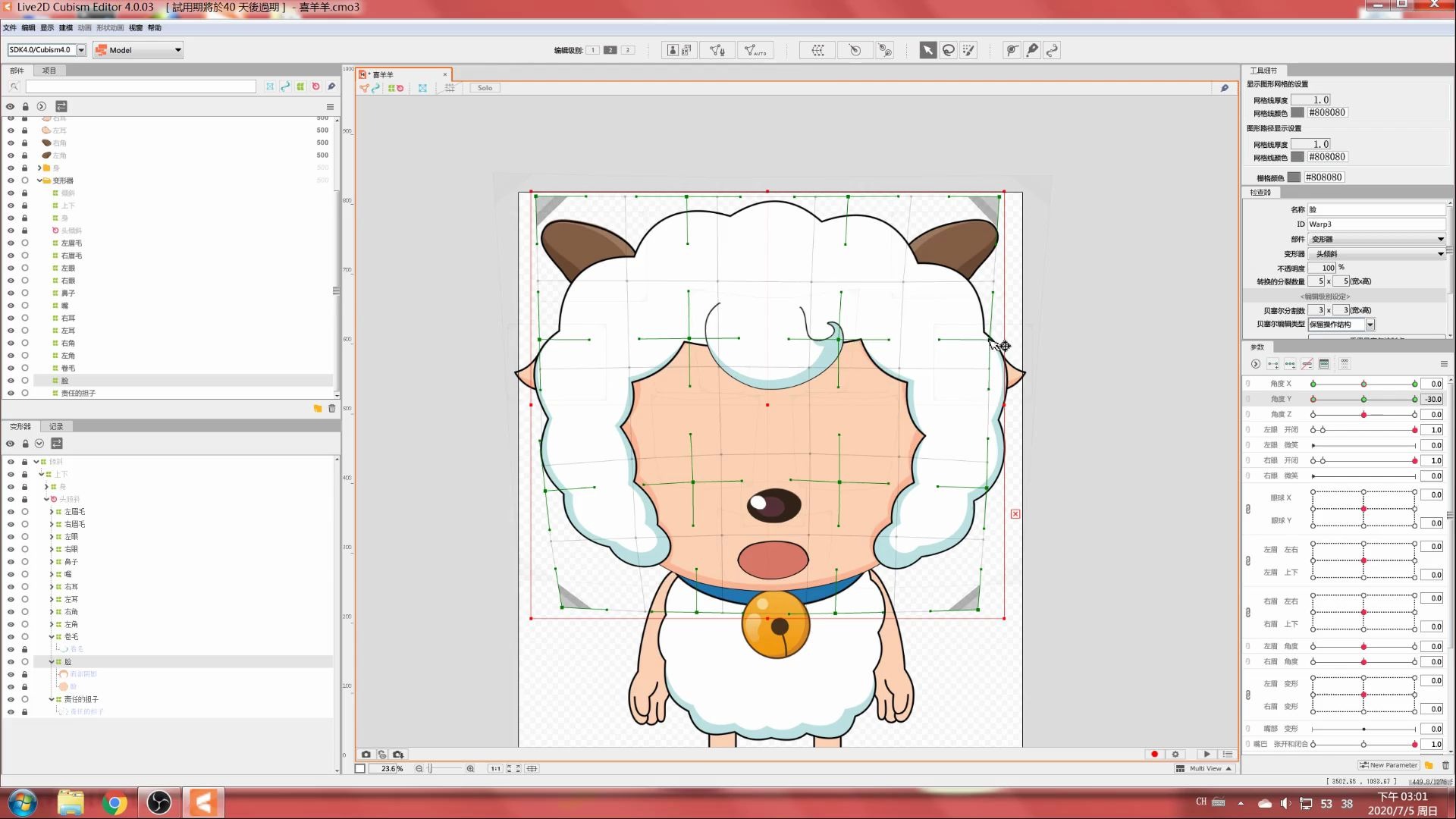Hide the 鼻子 deformer in Parts list
The image size is (1456, 819).
click(11, 293)
